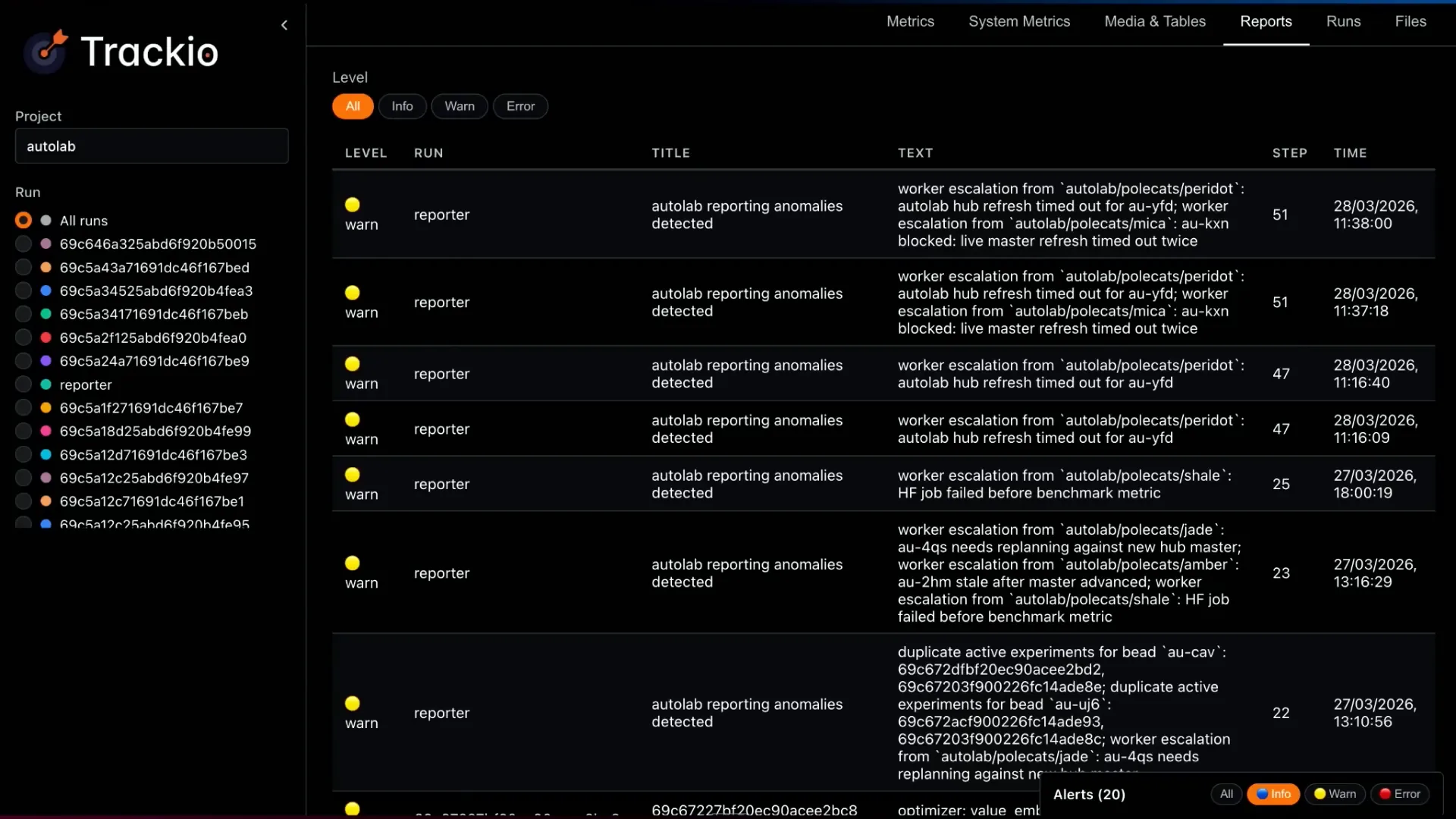Click red swatch of 69c5a2f125abd6f920b4fea0
The height and width of the screenshot is (819, 1456).
tap(45, 337)
